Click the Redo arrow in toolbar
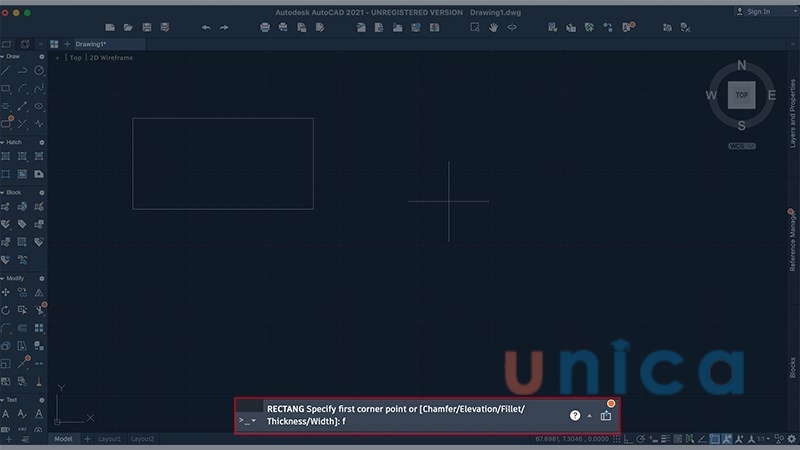This screenshot has width=800, height=450. [x=224, y=27]
